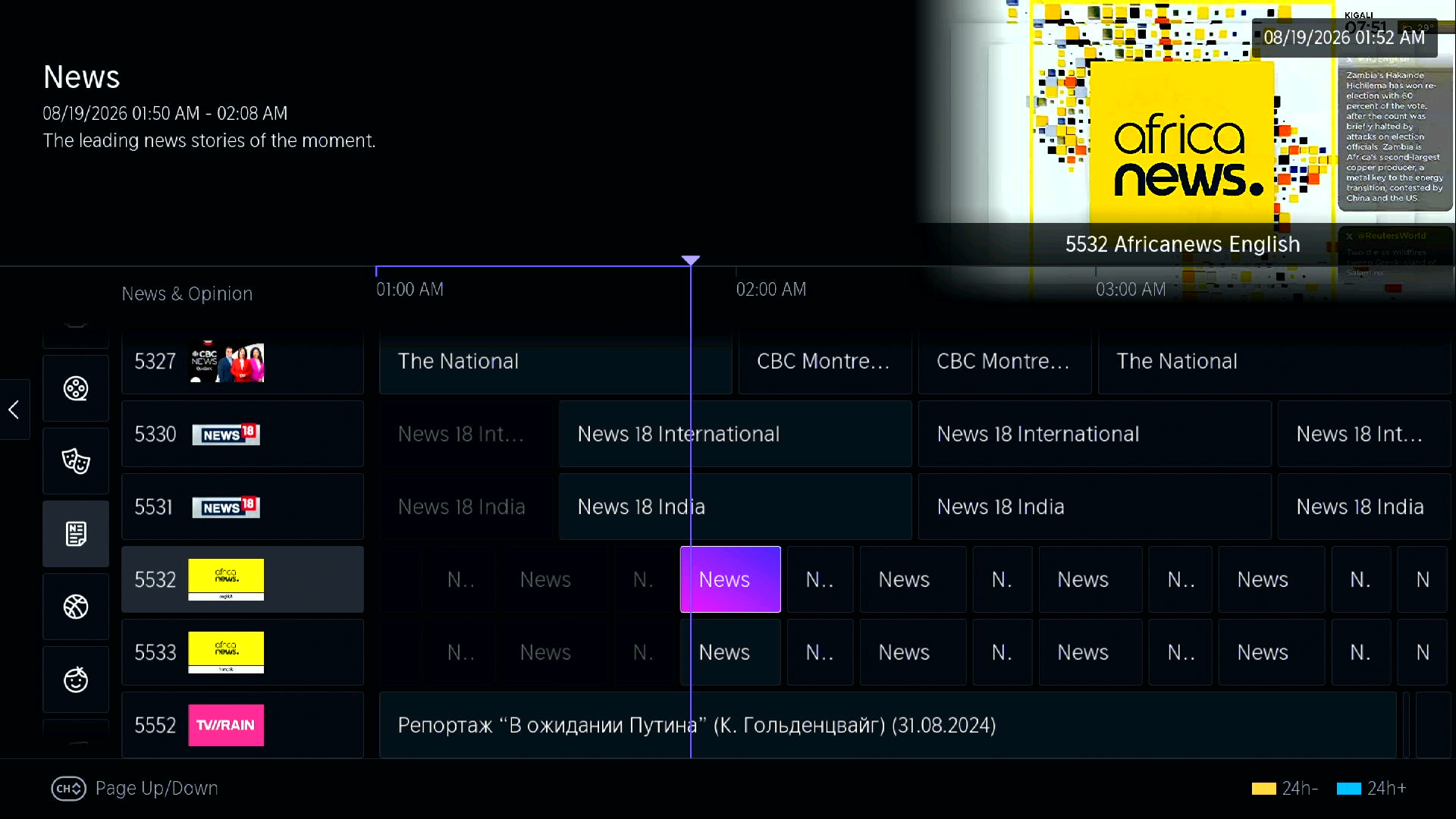Select the Russian Репортаж program on 5552
The image size is (1456, 819).
pos(887,725)
